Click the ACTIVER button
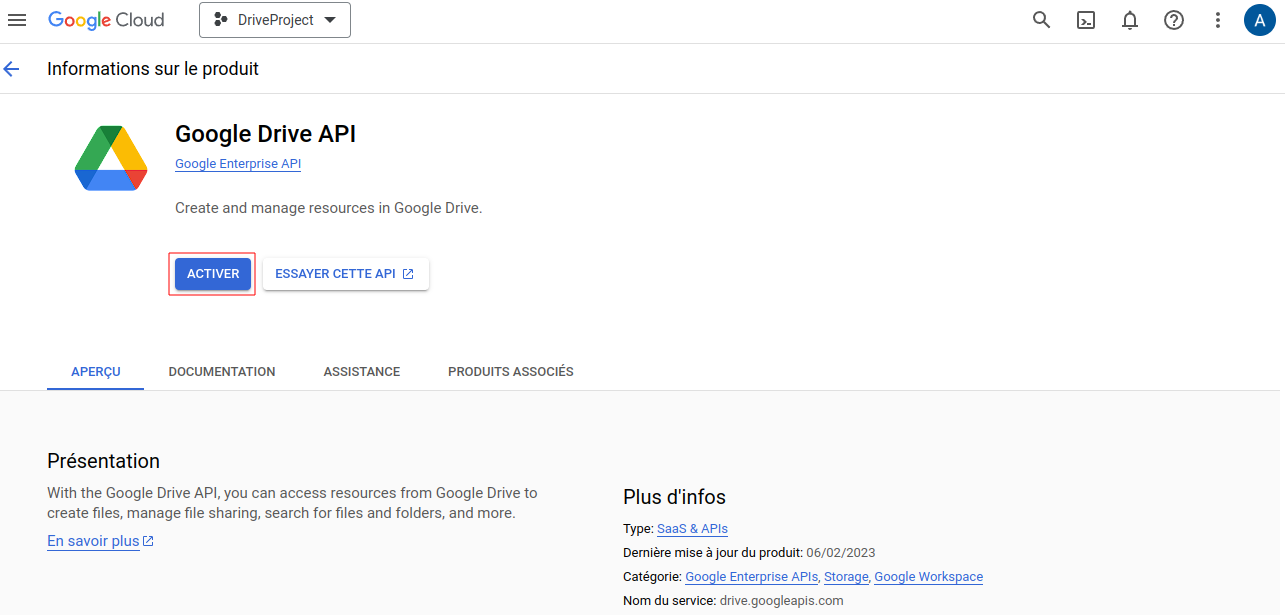The height and width of the screenshot is (615, 1285). [212, 273]
